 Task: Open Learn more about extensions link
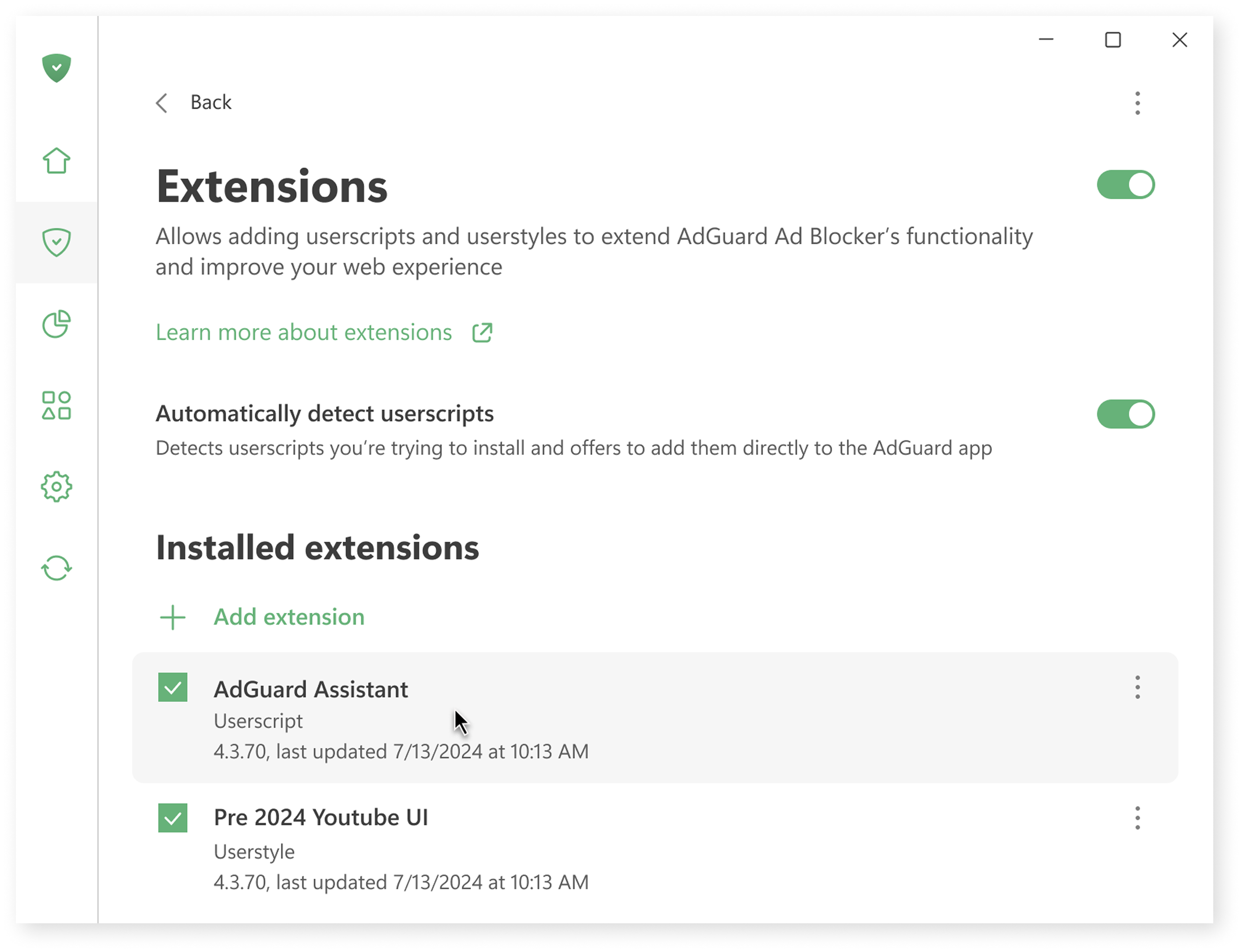pos(304,333)
